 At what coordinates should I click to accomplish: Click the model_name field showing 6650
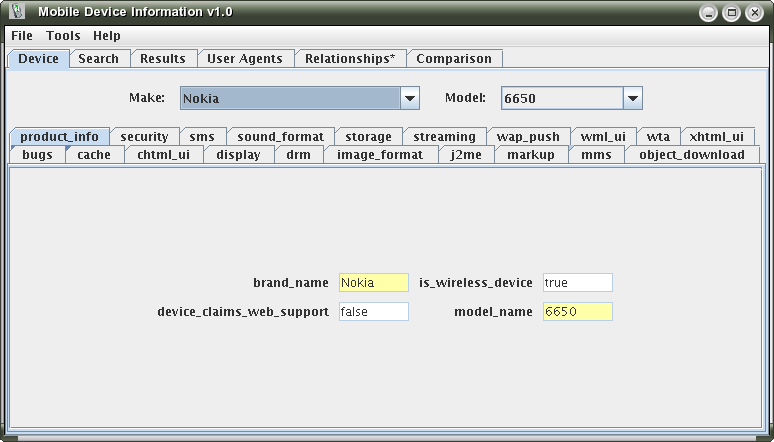[577, 312]
